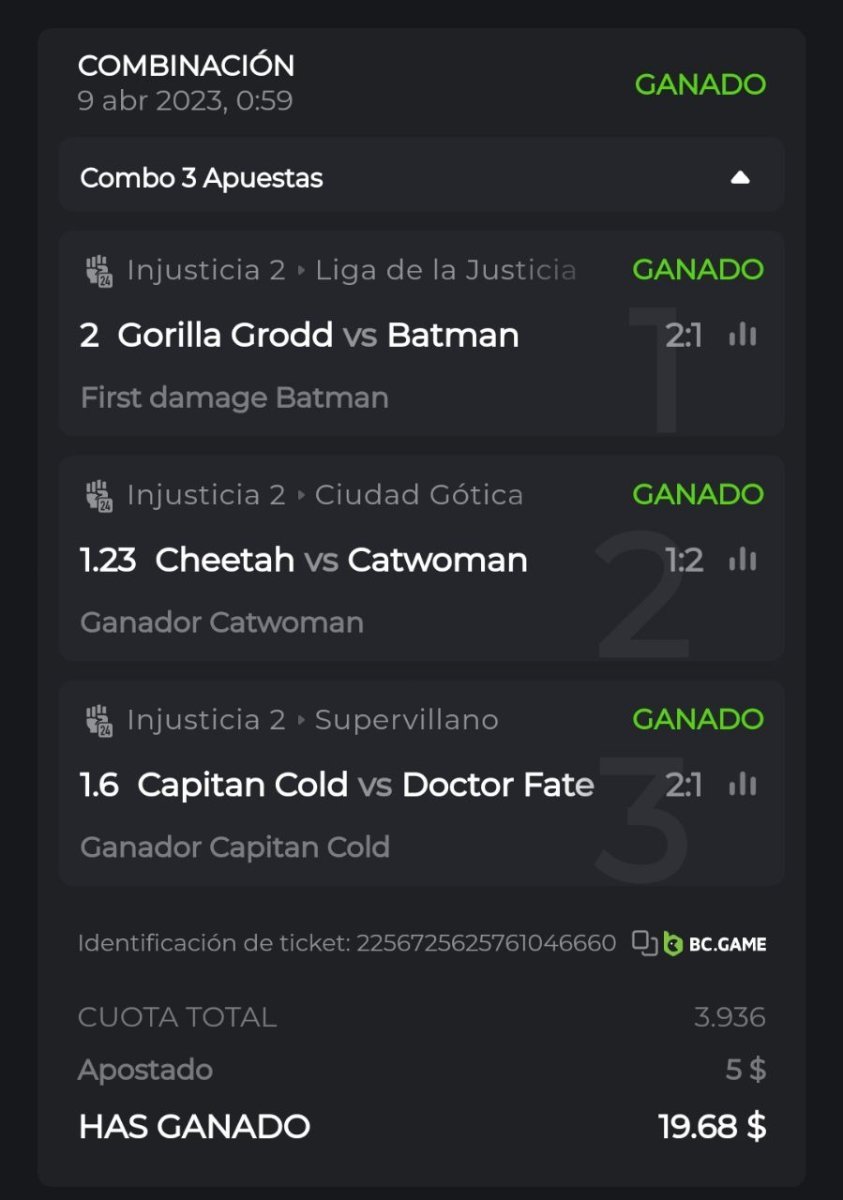Click the Supervillano league label
843x1200 pixels.
(x=406, y=720)
